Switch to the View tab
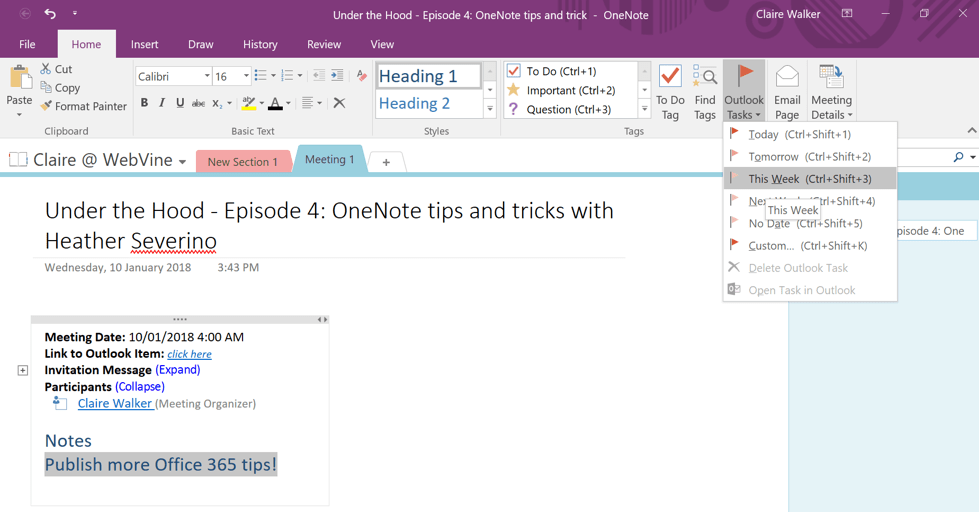 pyautogui.click(x=381, y=44)
